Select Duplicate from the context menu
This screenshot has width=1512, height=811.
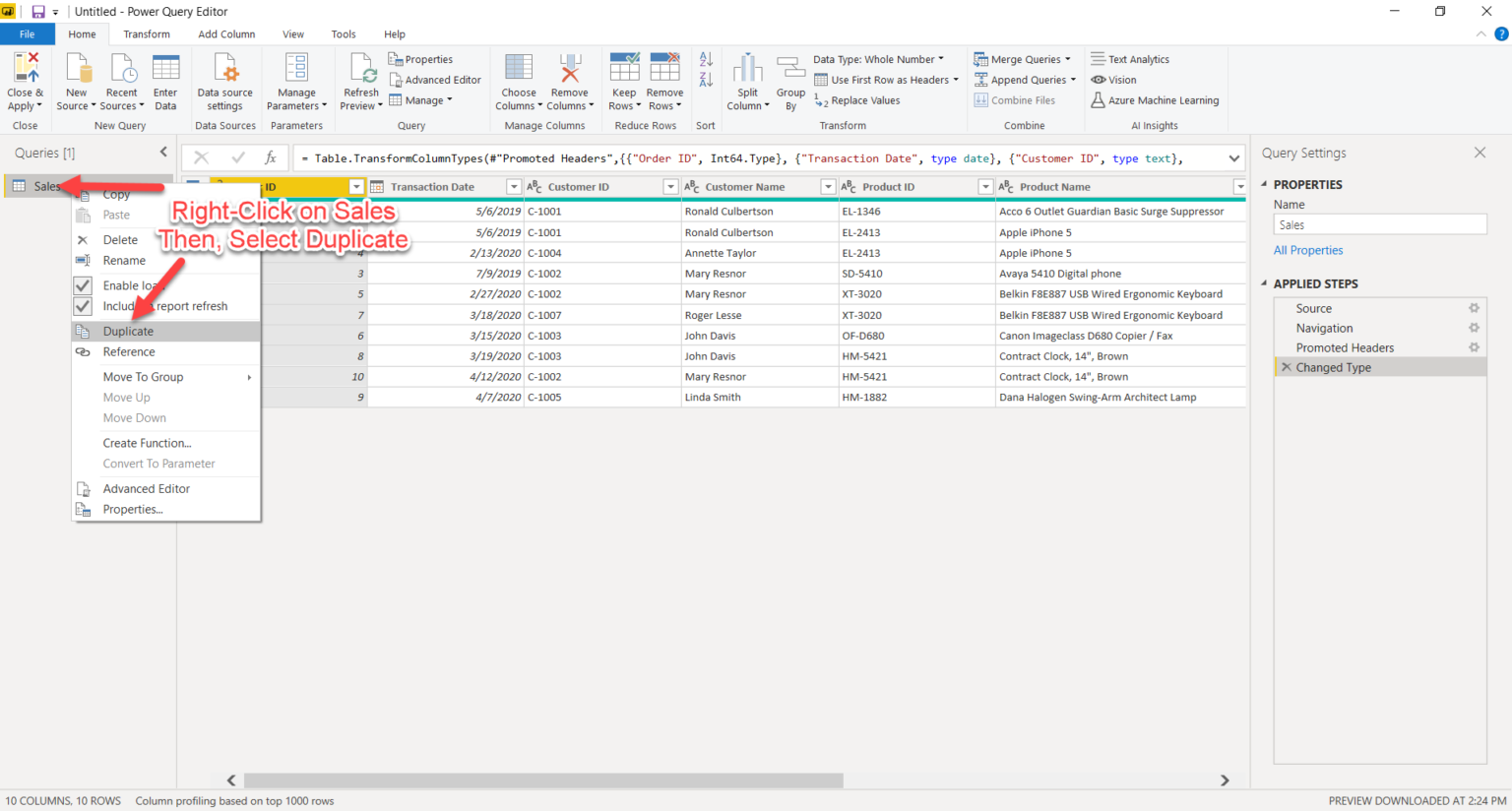(x=128, y=331)
